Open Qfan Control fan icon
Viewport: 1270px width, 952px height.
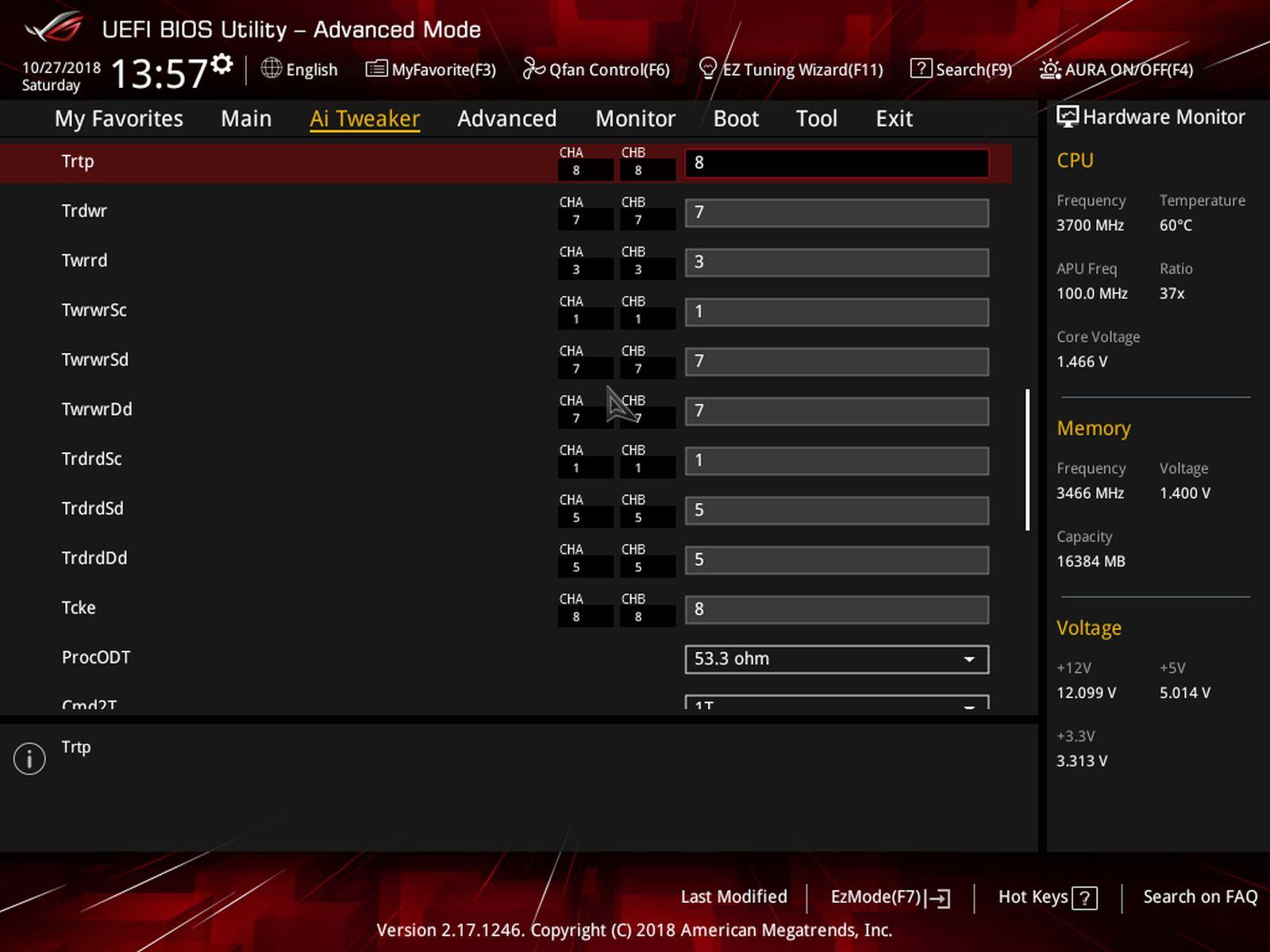tap(533, 69)
